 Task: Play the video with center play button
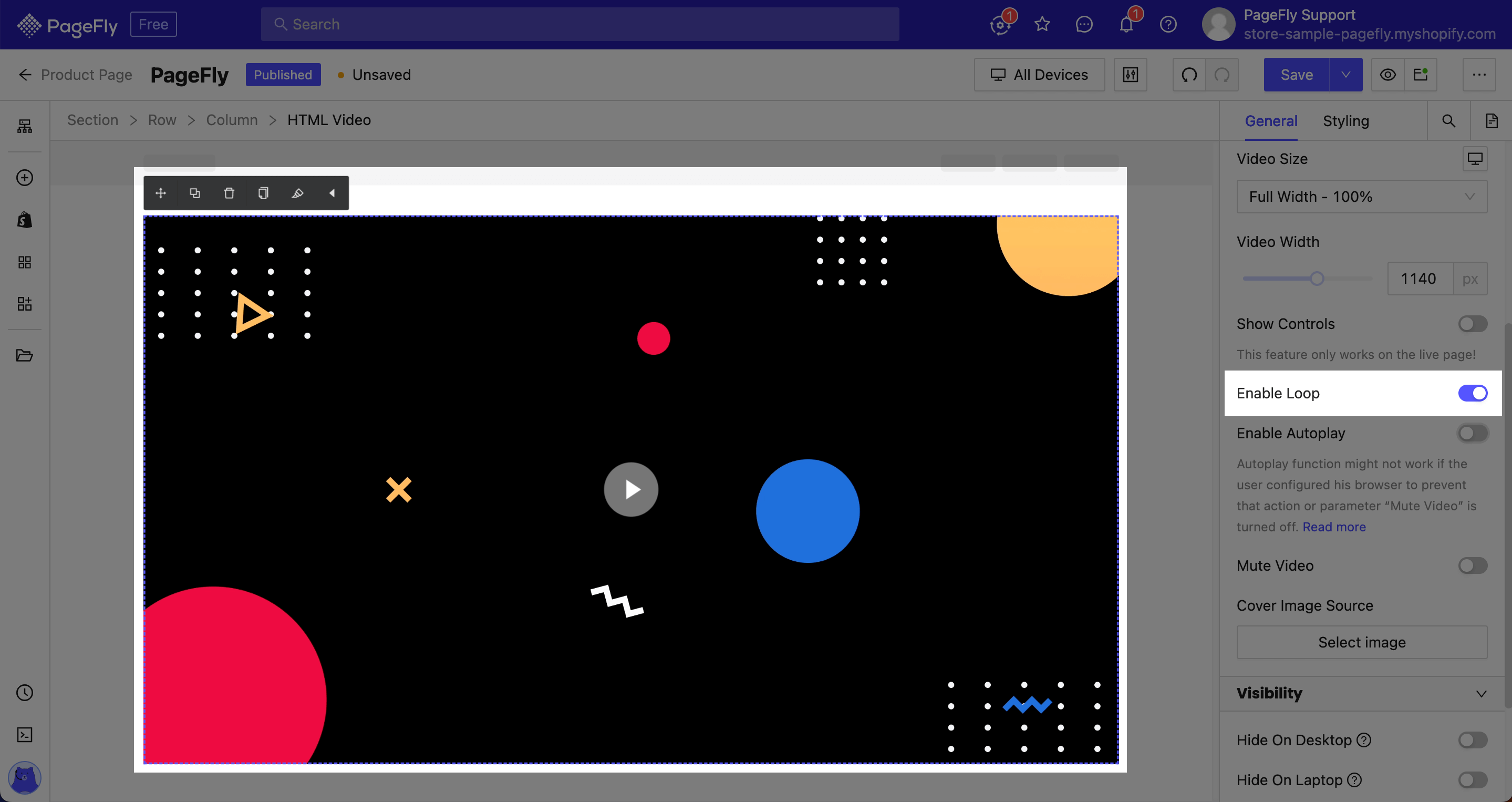tap(631, 489)
